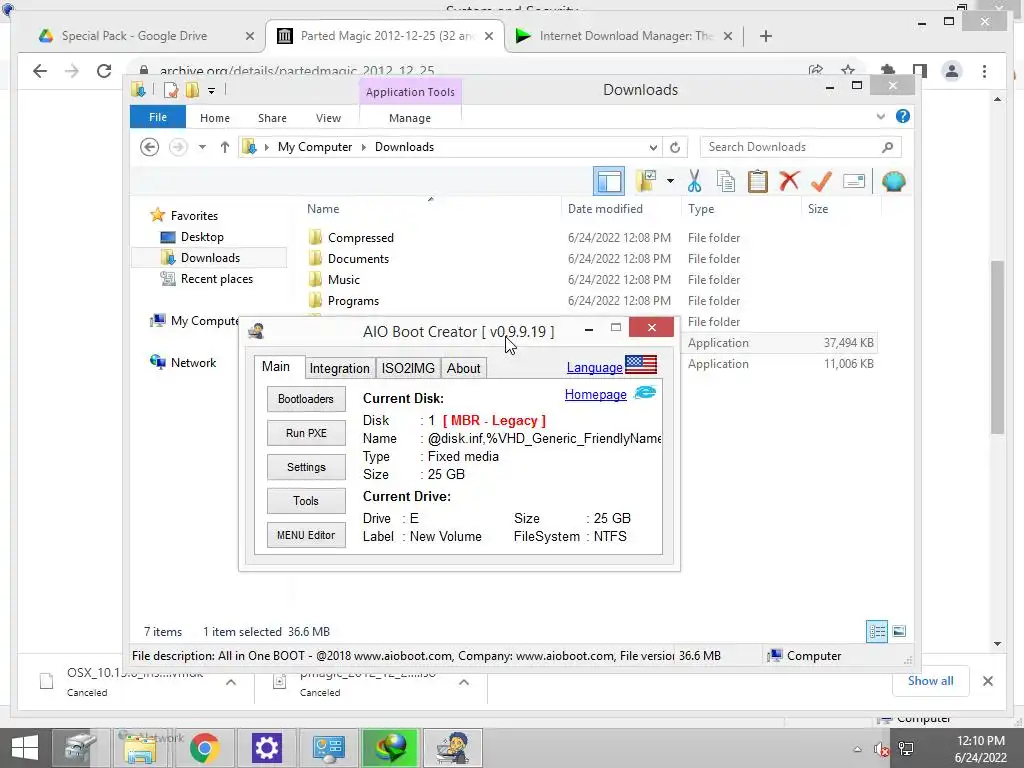Open the Windows Start button
Screen dimensions: 1024x768
tap(24, 748)
